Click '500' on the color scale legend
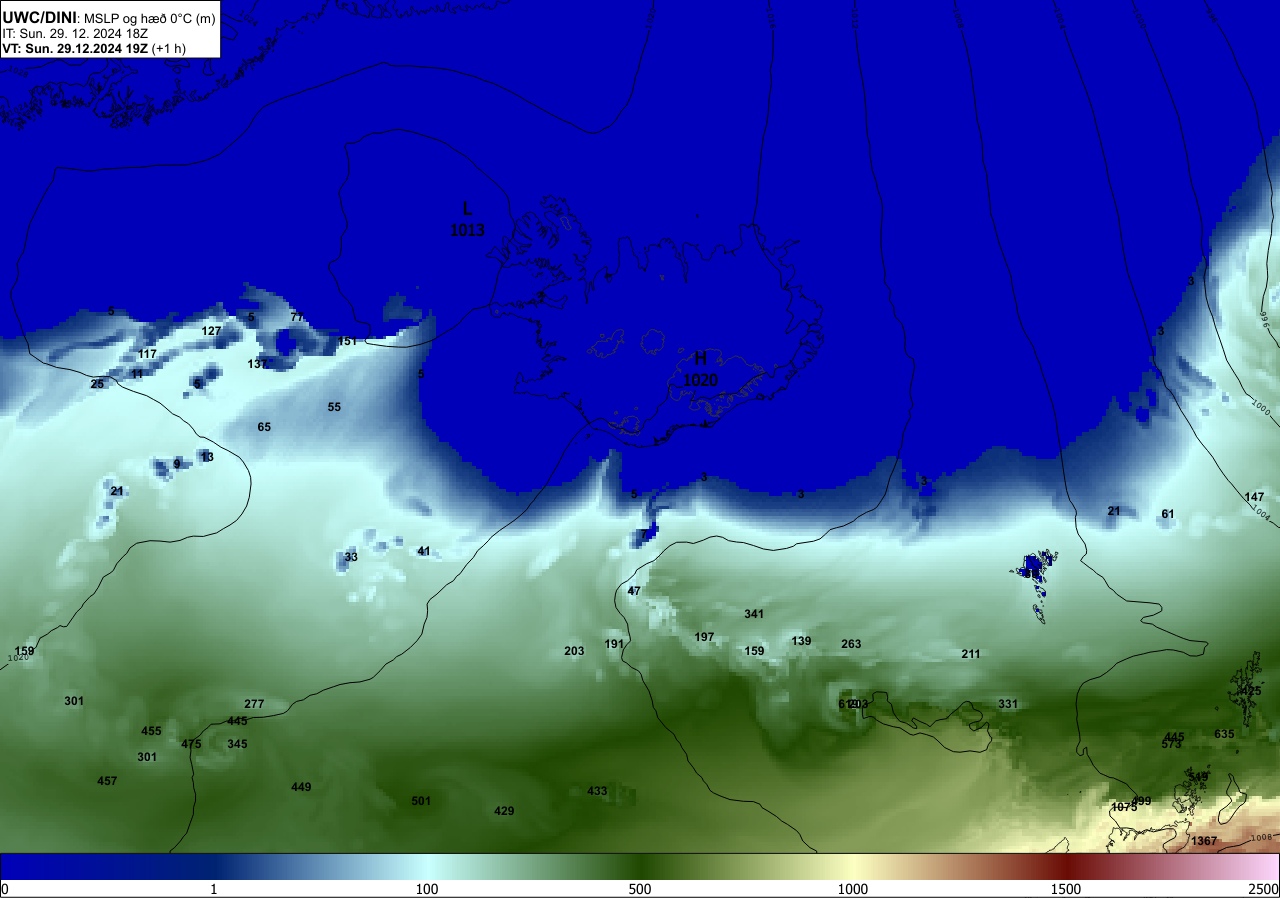This screenshot has height=898, width=1280. [x=640, y=889]
